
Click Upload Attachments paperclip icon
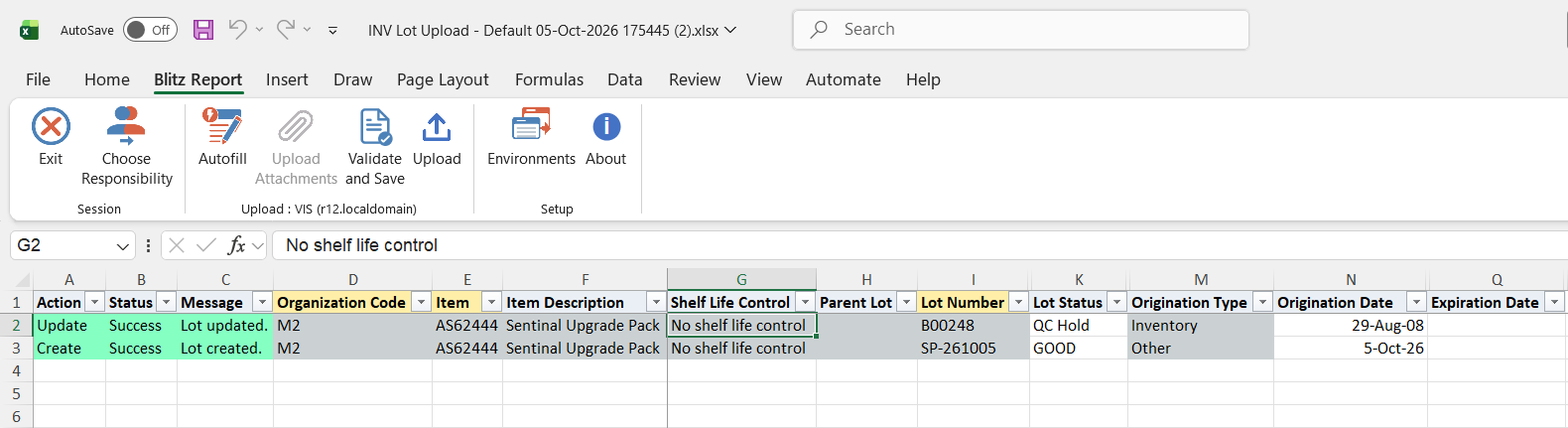pos(296,127)
